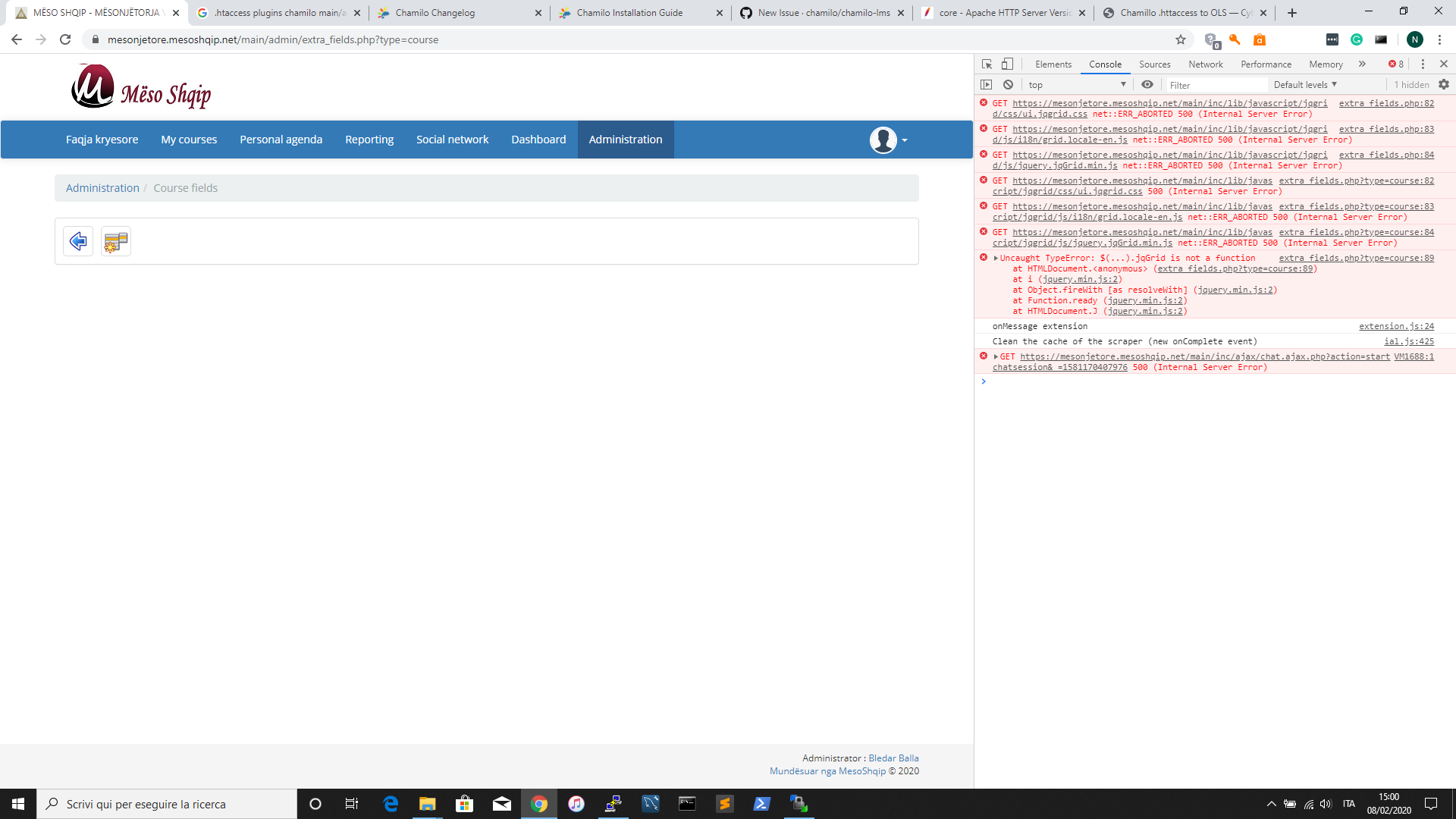Open the Default levels dropdown
1456x819 pixels.
pyautogui.click(x=1305, y=84)
